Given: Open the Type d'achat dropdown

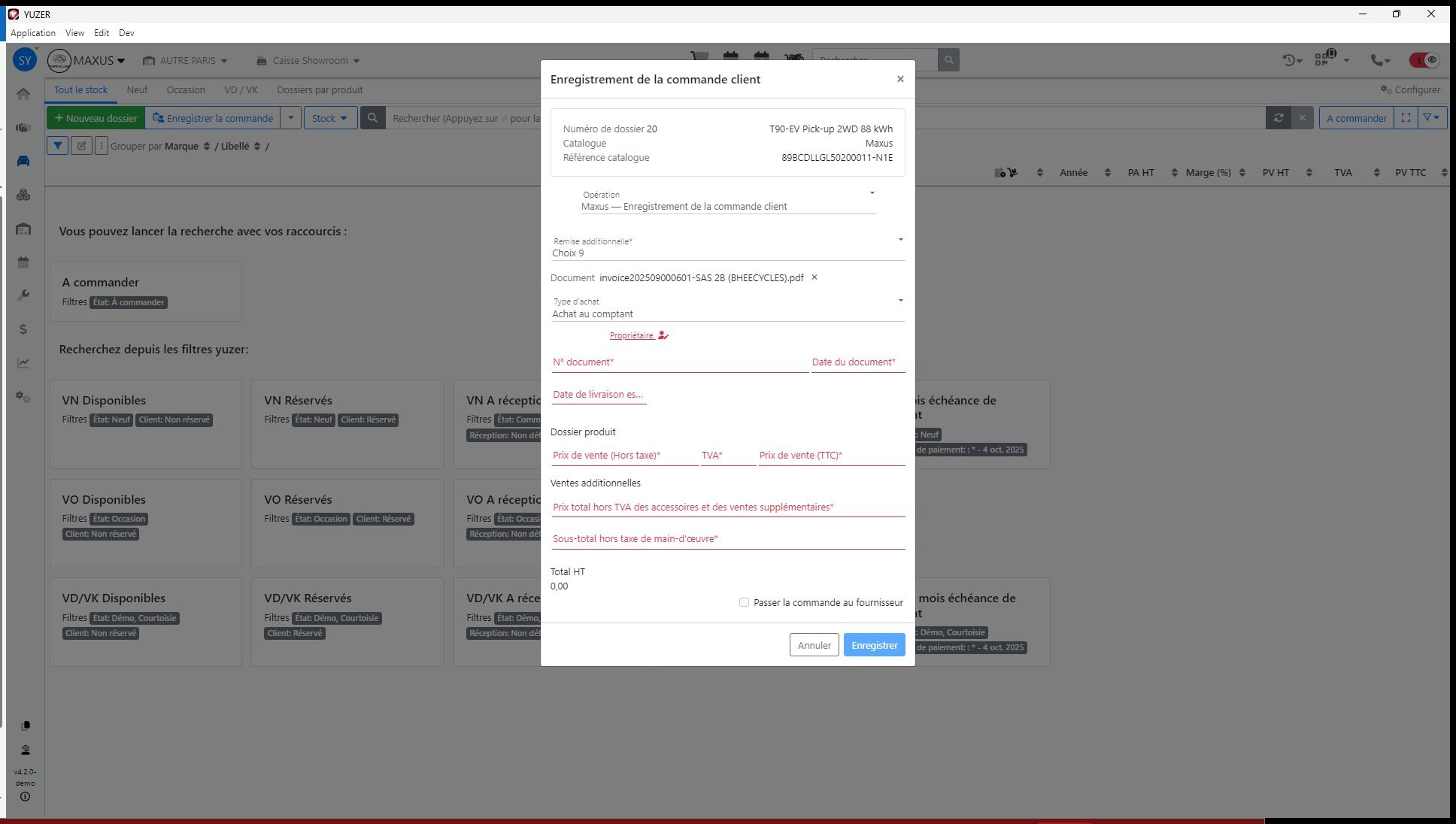Looking at the screenshot, I should [x=900, y=301].
